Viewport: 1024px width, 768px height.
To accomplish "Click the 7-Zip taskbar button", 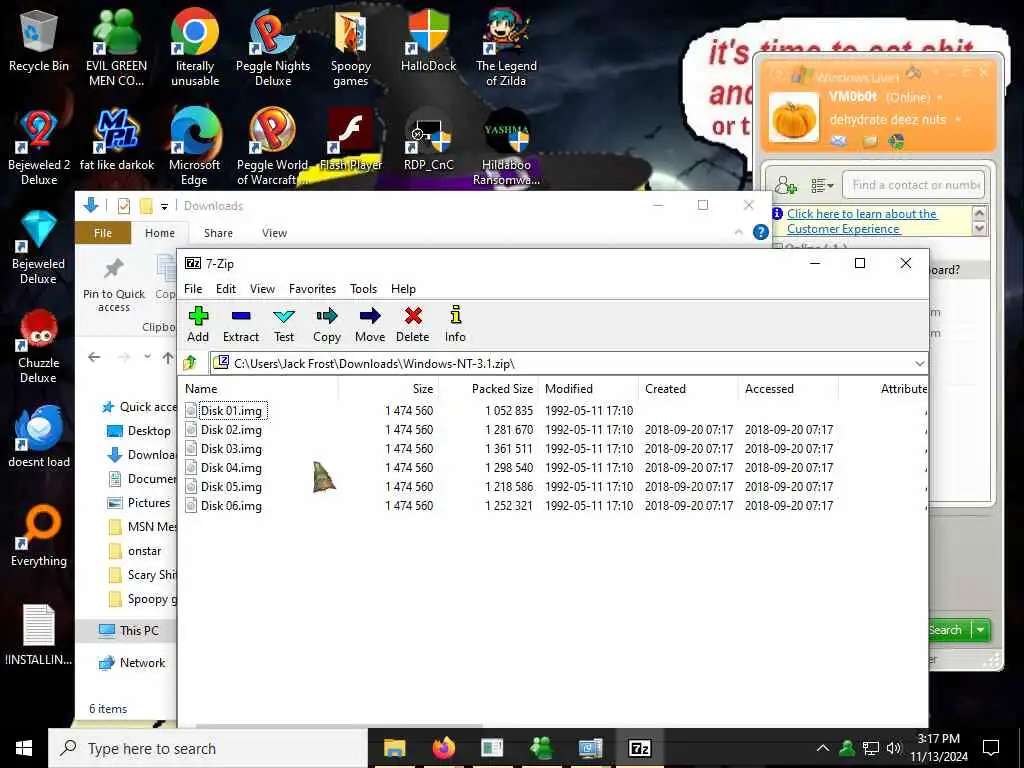I will (639, 748).
